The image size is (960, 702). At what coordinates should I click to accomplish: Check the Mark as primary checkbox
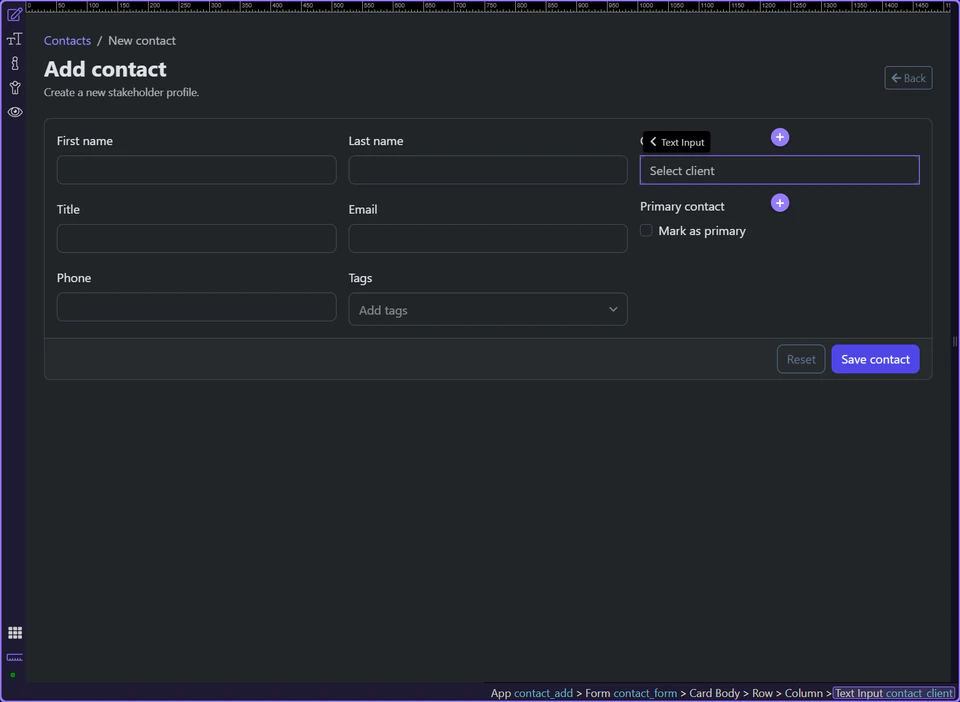coord(646,230)
